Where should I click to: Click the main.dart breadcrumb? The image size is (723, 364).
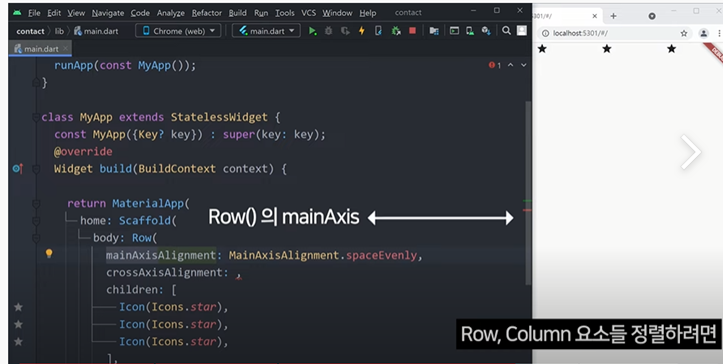click(96, 31)
